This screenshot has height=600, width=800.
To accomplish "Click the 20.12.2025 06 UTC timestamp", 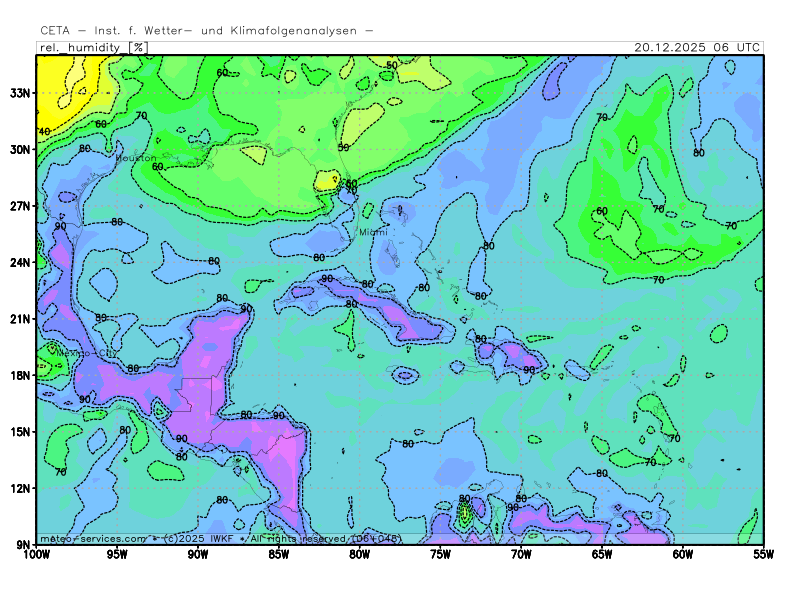I will 697,47.
